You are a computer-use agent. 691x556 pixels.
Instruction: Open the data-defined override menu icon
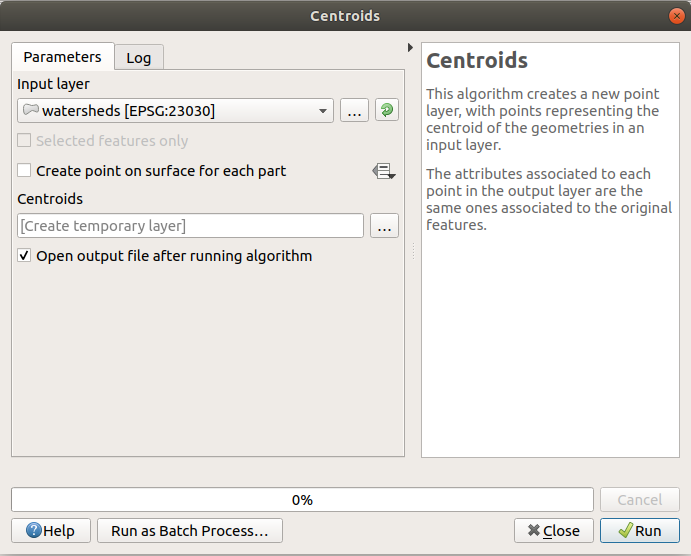pos(384,172)
